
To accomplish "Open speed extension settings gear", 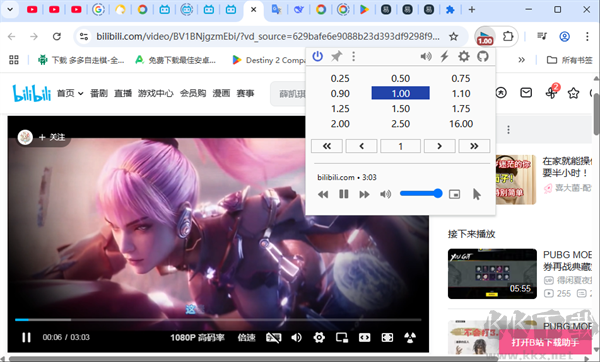I will [x=464, y=57].
